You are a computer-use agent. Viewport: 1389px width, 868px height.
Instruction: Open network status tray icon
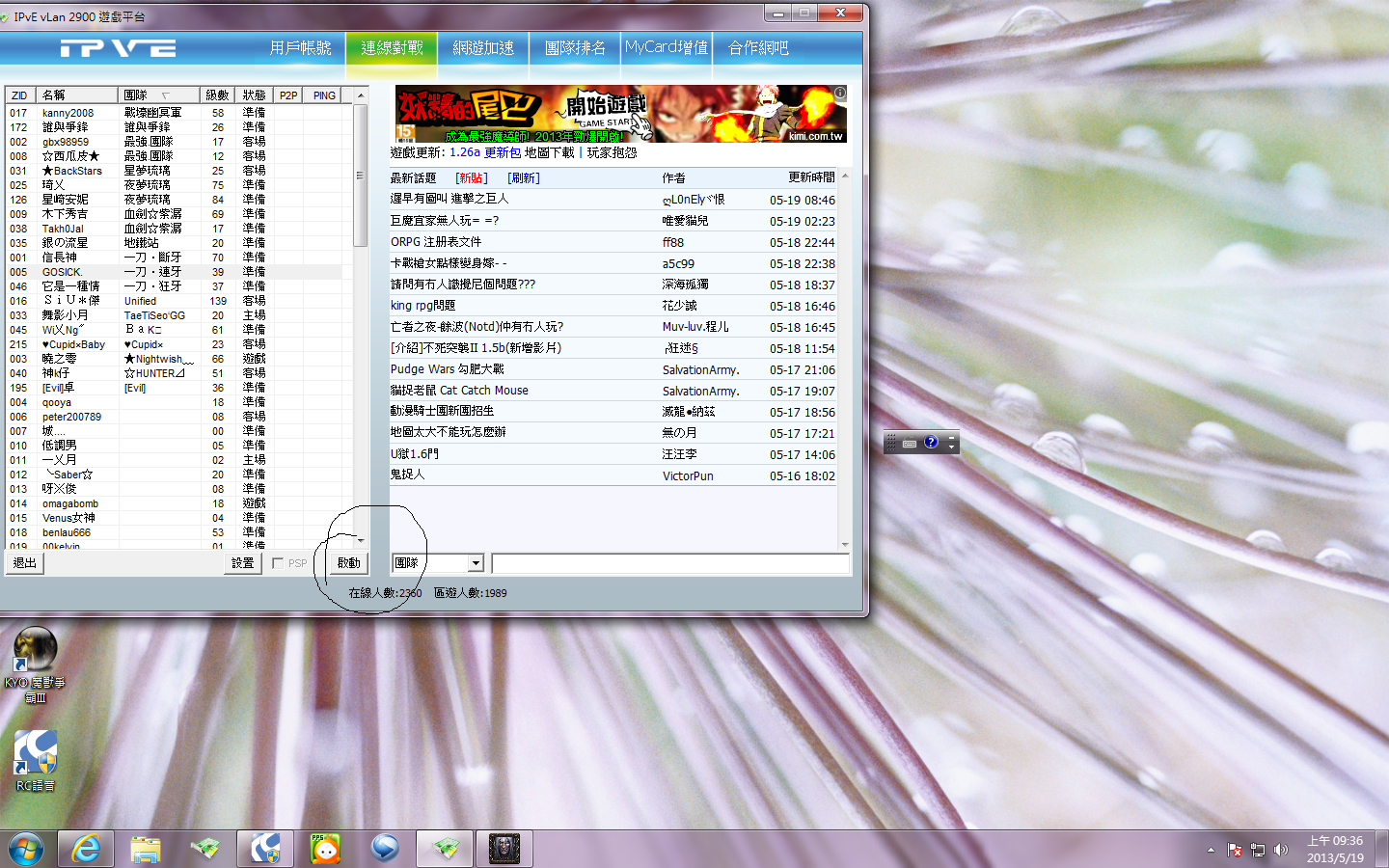1258,850
